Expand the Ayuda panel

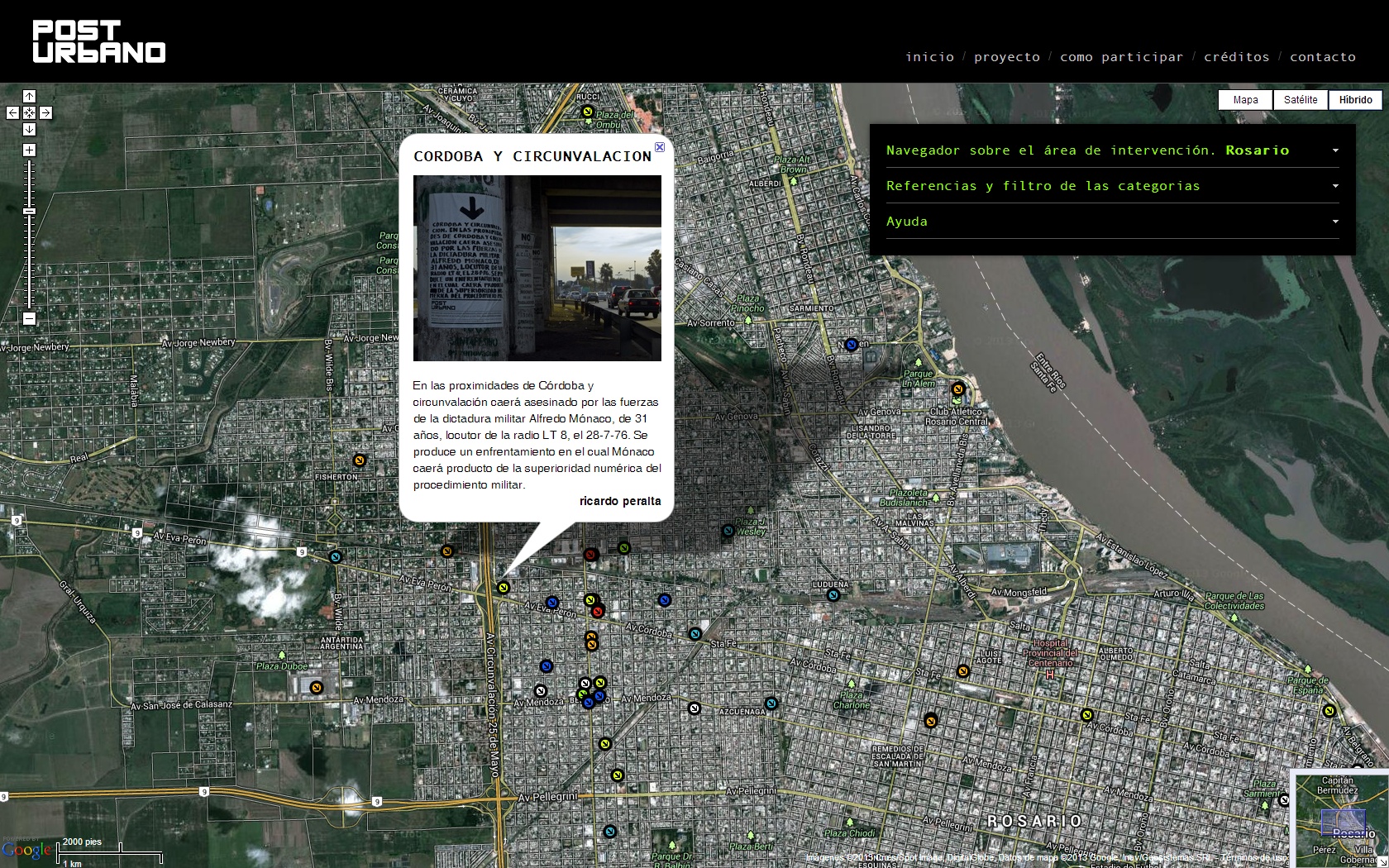click(x=1334, y=222)
